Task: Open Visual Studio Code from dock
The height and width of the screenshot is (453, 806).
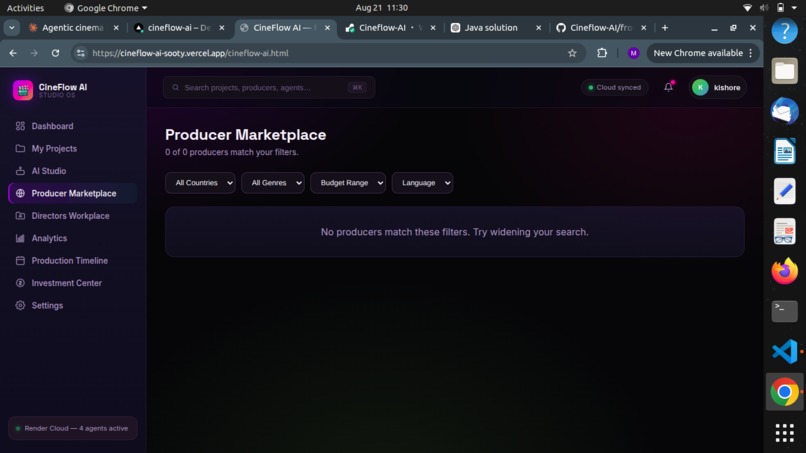Action: (x=784, y=352)
